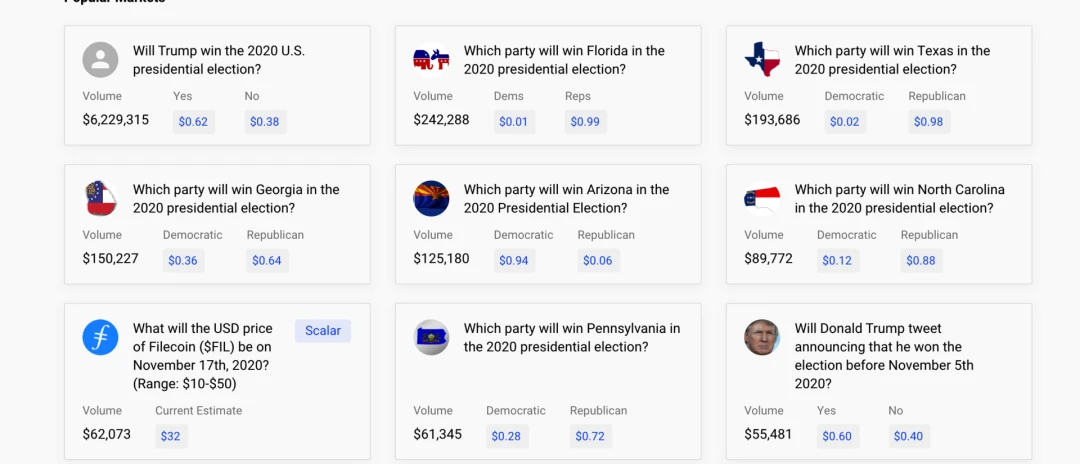Click the Scalar tag on Filecoin market
The width and height of the screenshot is (1080, 464).
coord(323,330)
